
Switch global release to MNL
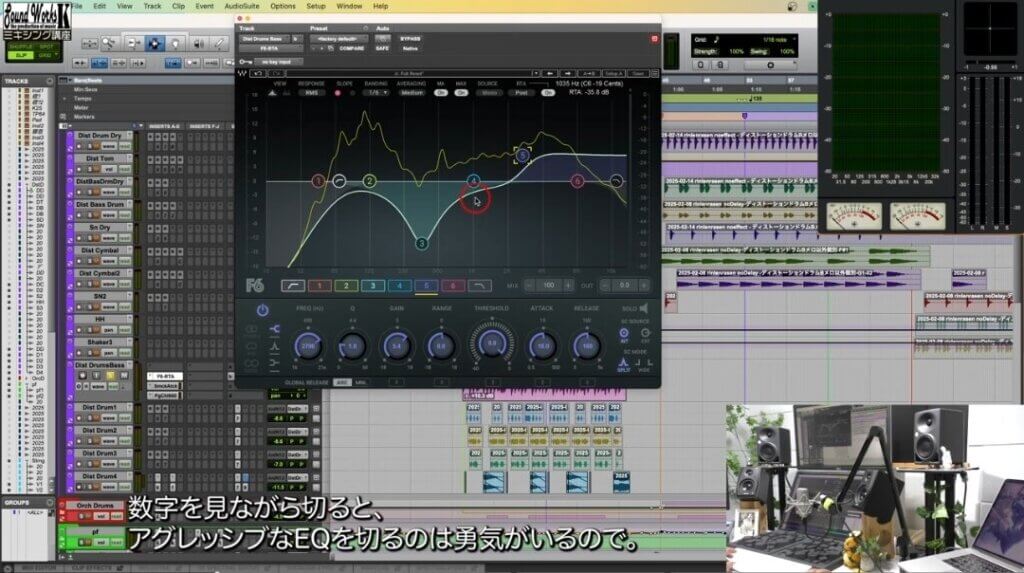coord(360,382)
